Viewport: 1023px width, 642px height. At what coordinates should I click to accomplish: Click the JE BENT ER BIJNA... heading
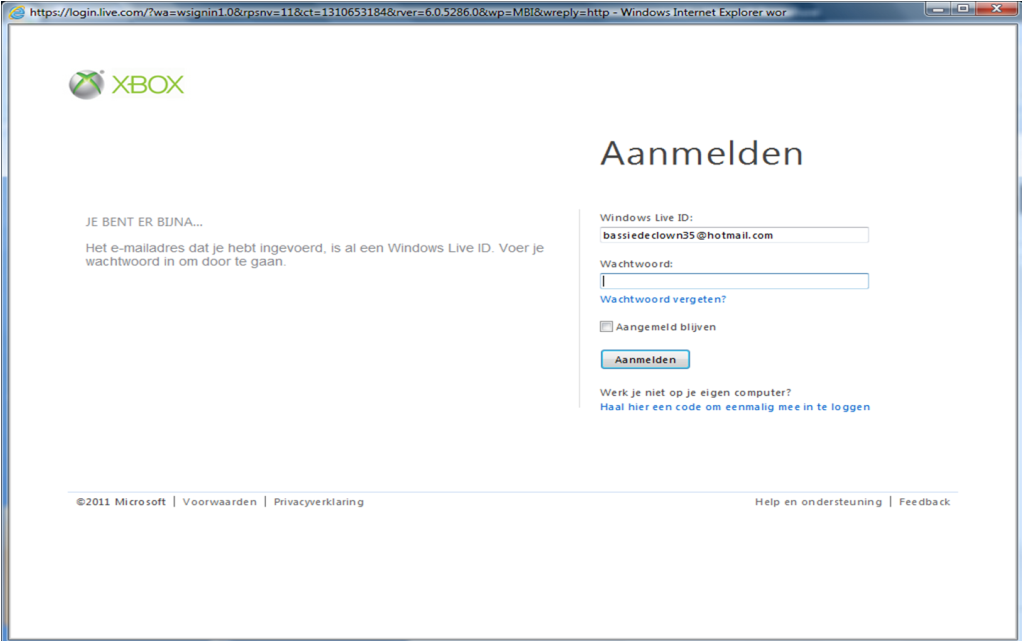pos(144,222)
